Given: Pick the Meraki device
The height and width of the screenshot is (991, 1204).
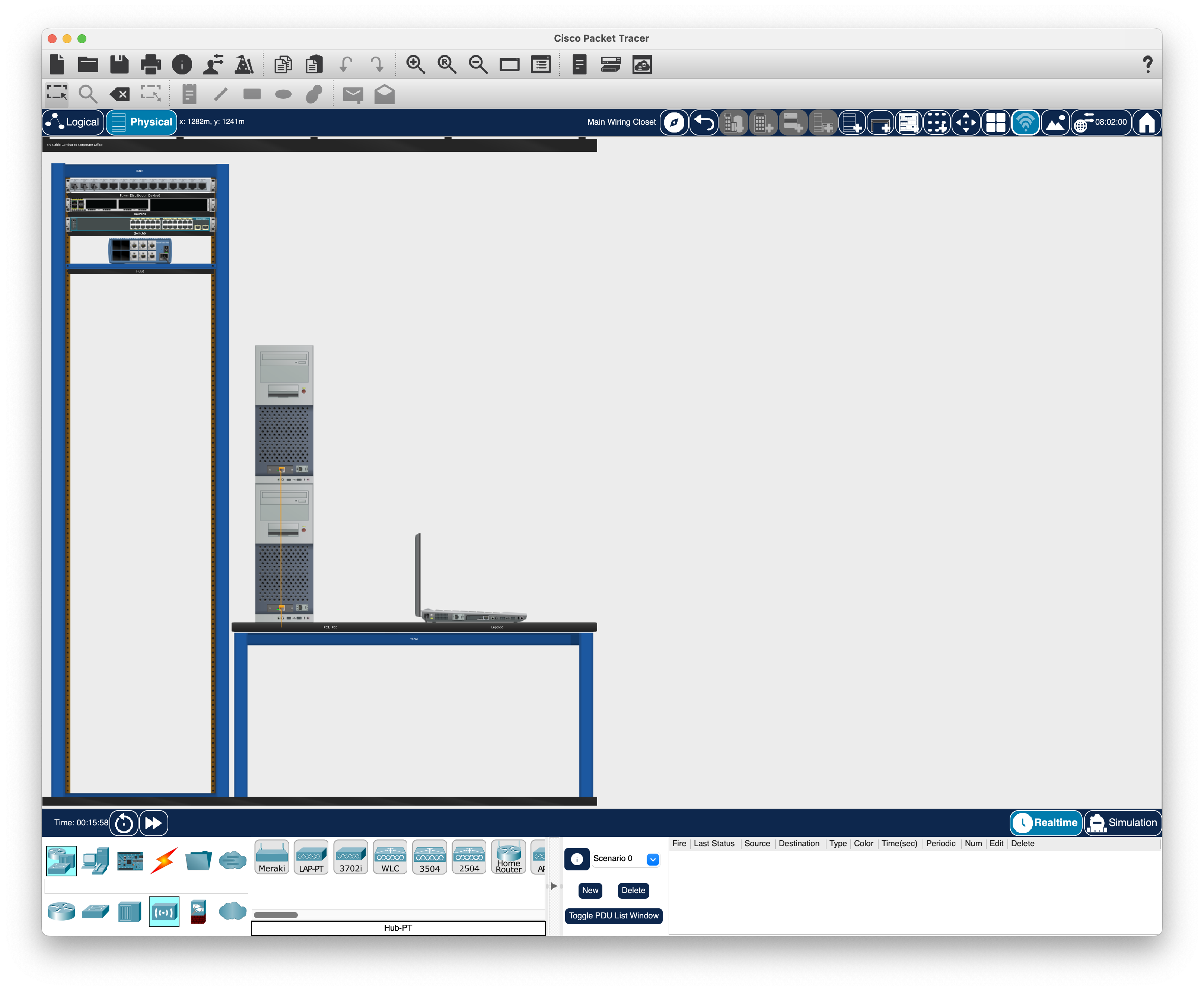Looking at the screenshot, I should click(x=272, y=857).
